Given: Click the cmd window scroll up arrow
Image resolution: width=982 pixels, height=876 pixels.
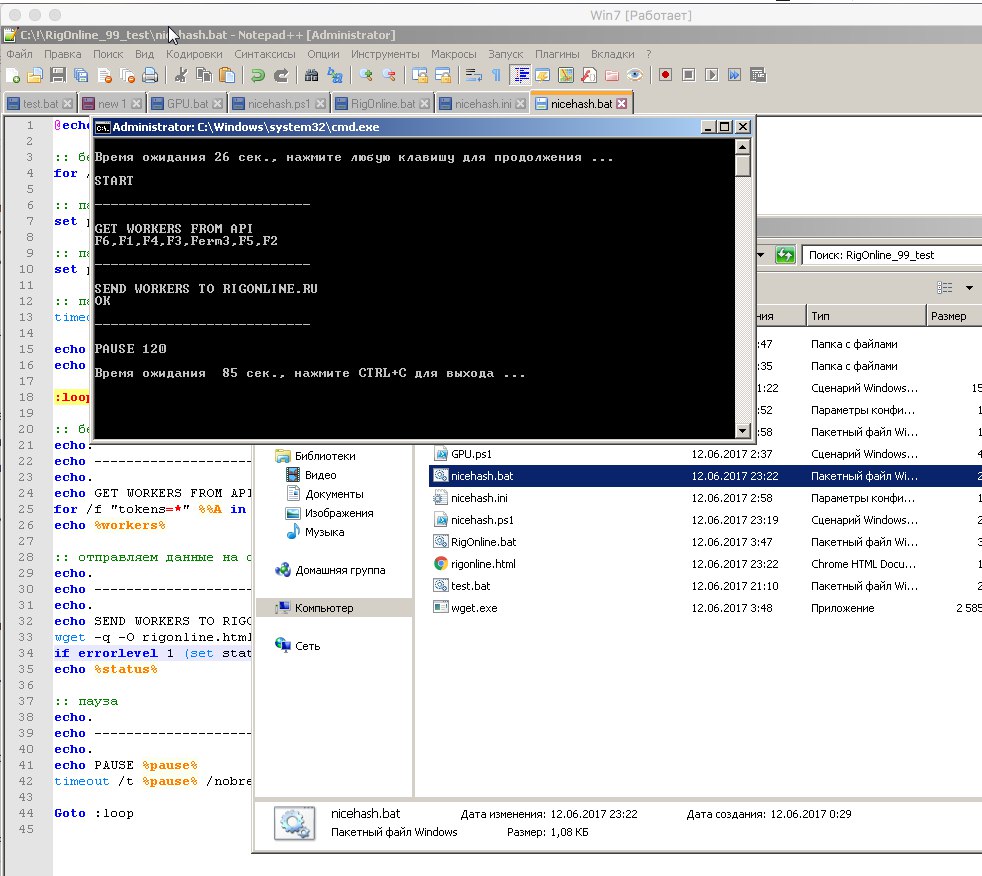Looking at the screenshot, I should (742, 147).
